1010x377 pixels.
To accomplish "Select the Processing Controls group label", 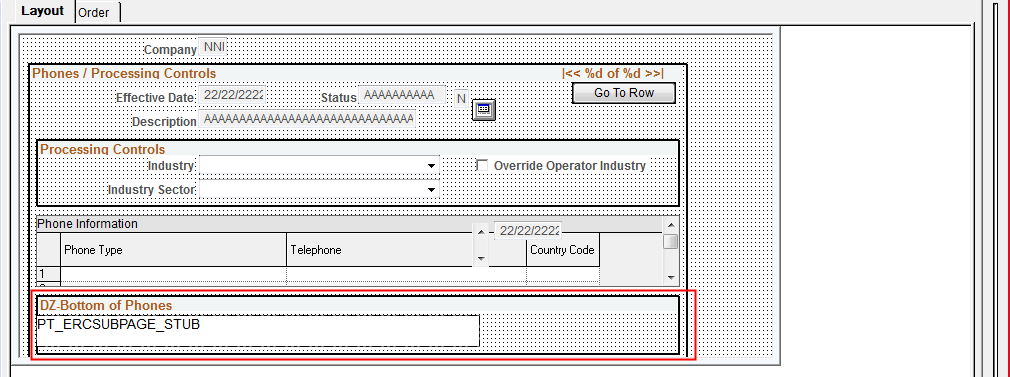I will click(x=102, y=150).
